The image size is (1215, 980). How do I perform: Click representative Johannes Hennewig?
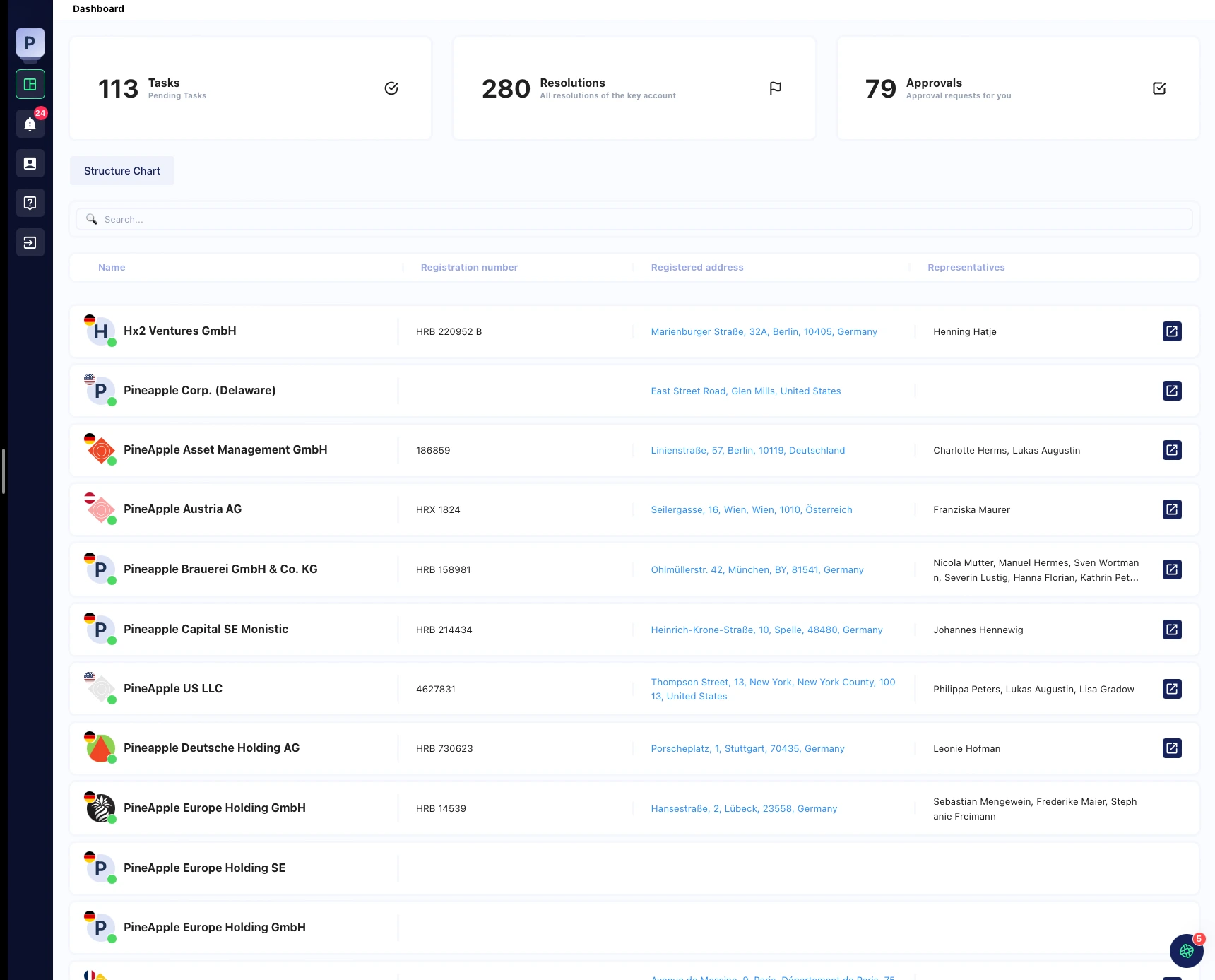click(x=978, y=630)
